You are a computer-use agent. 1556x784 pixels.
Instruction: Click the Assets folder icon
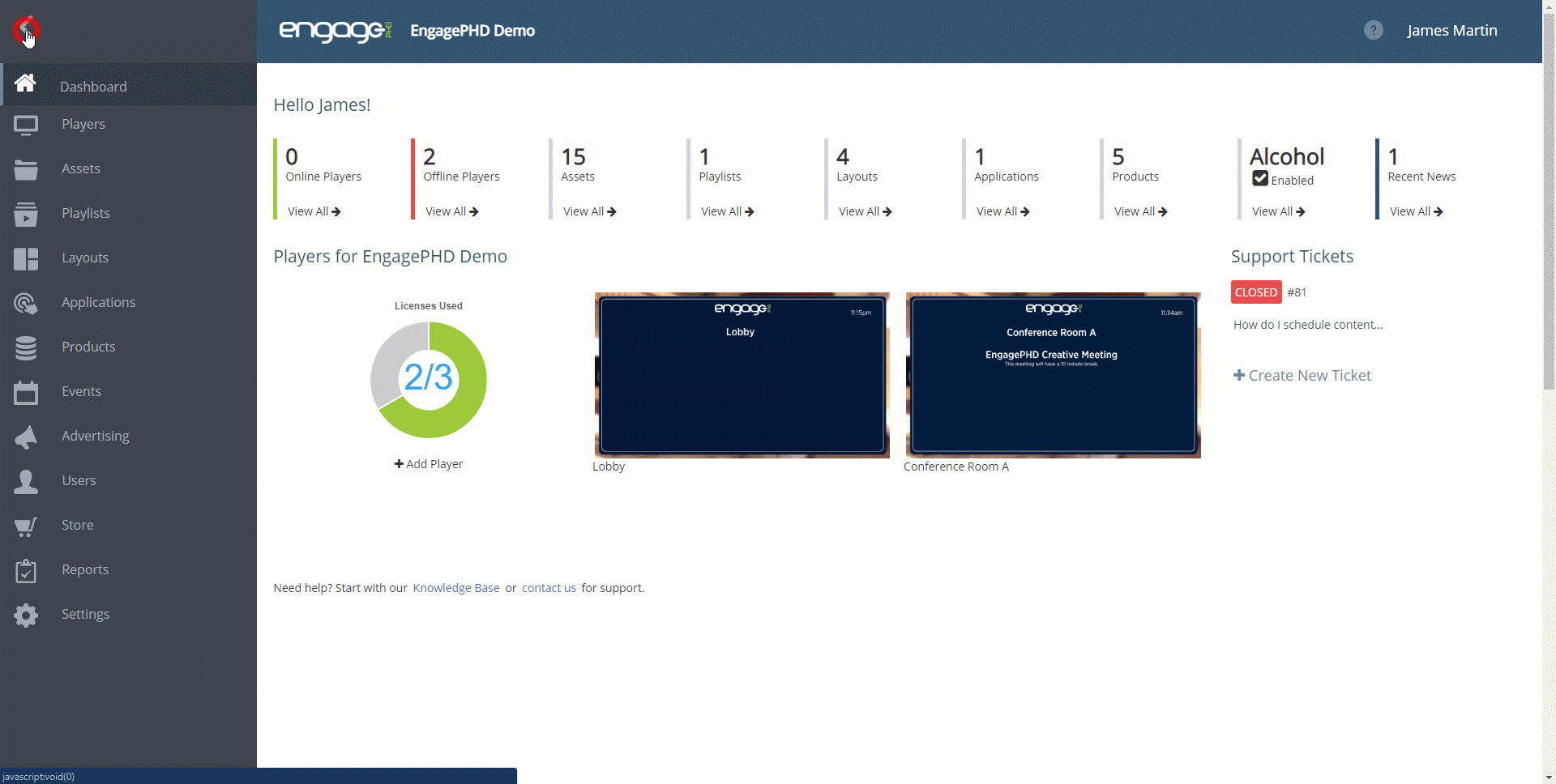26,169
